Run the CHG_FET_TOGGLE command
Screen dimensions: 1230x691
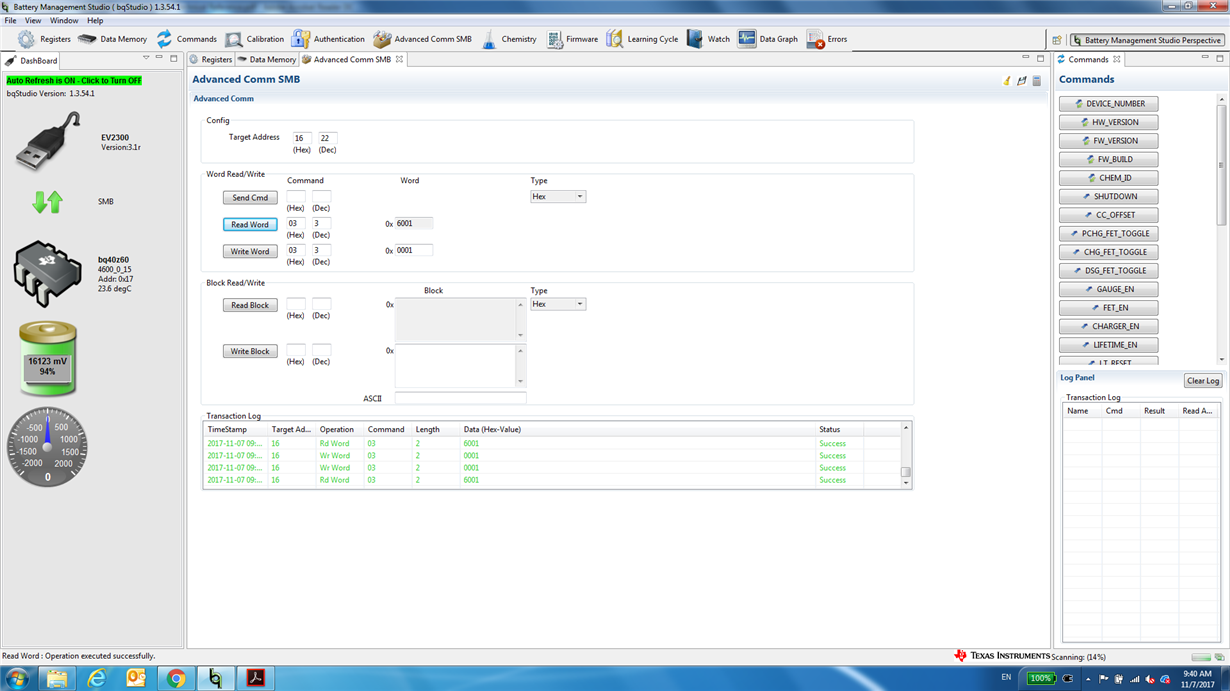click(1109, 252)
